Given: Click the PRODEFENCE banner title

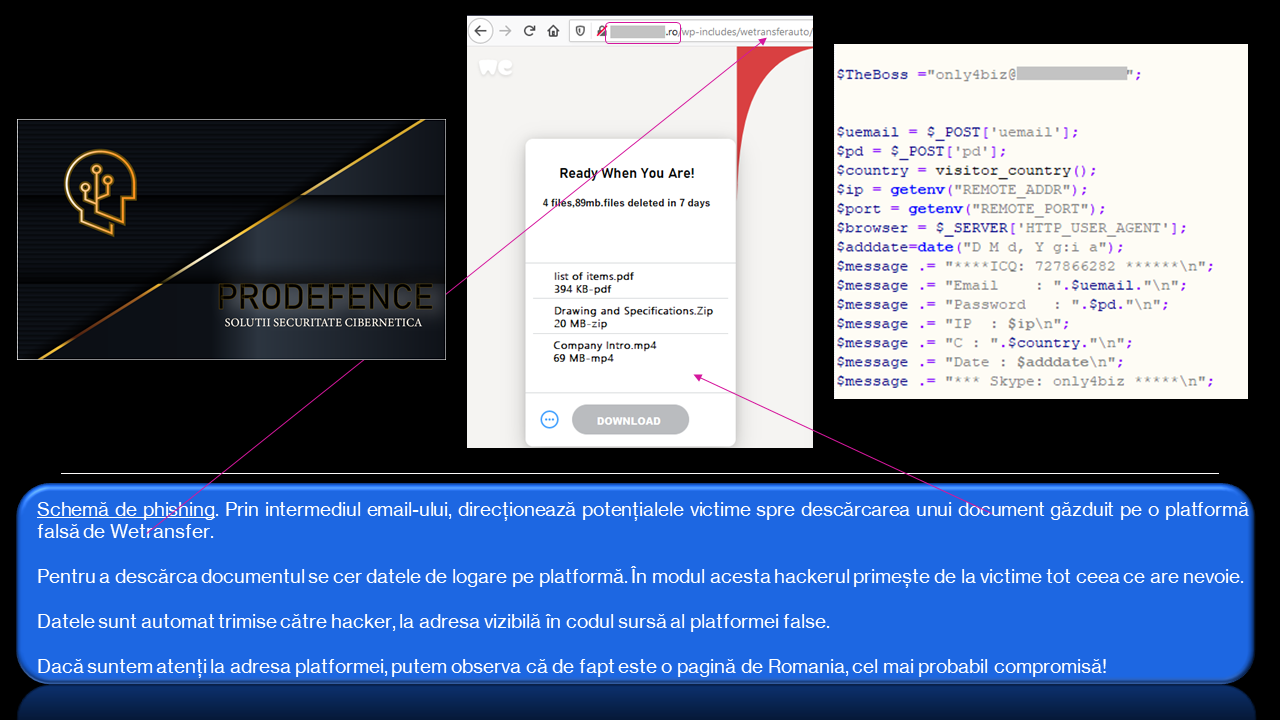Looking at the screenshot, I should [x=325, y=297].
